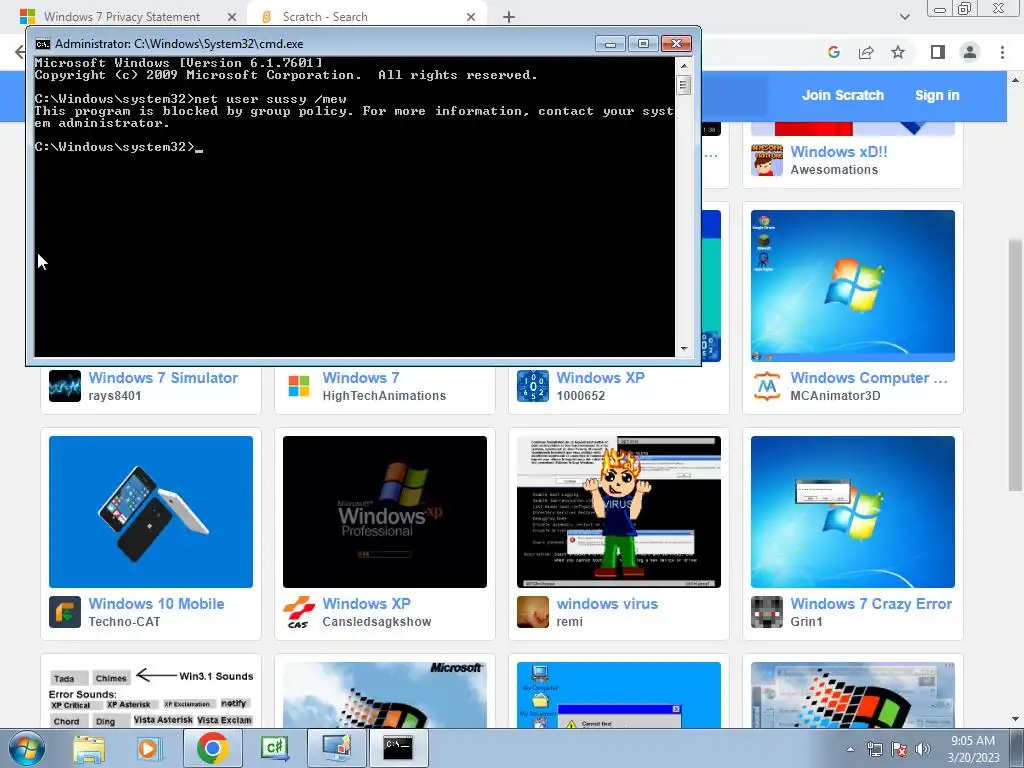Open the Windows XP project by 1000652

click(600, 377)
